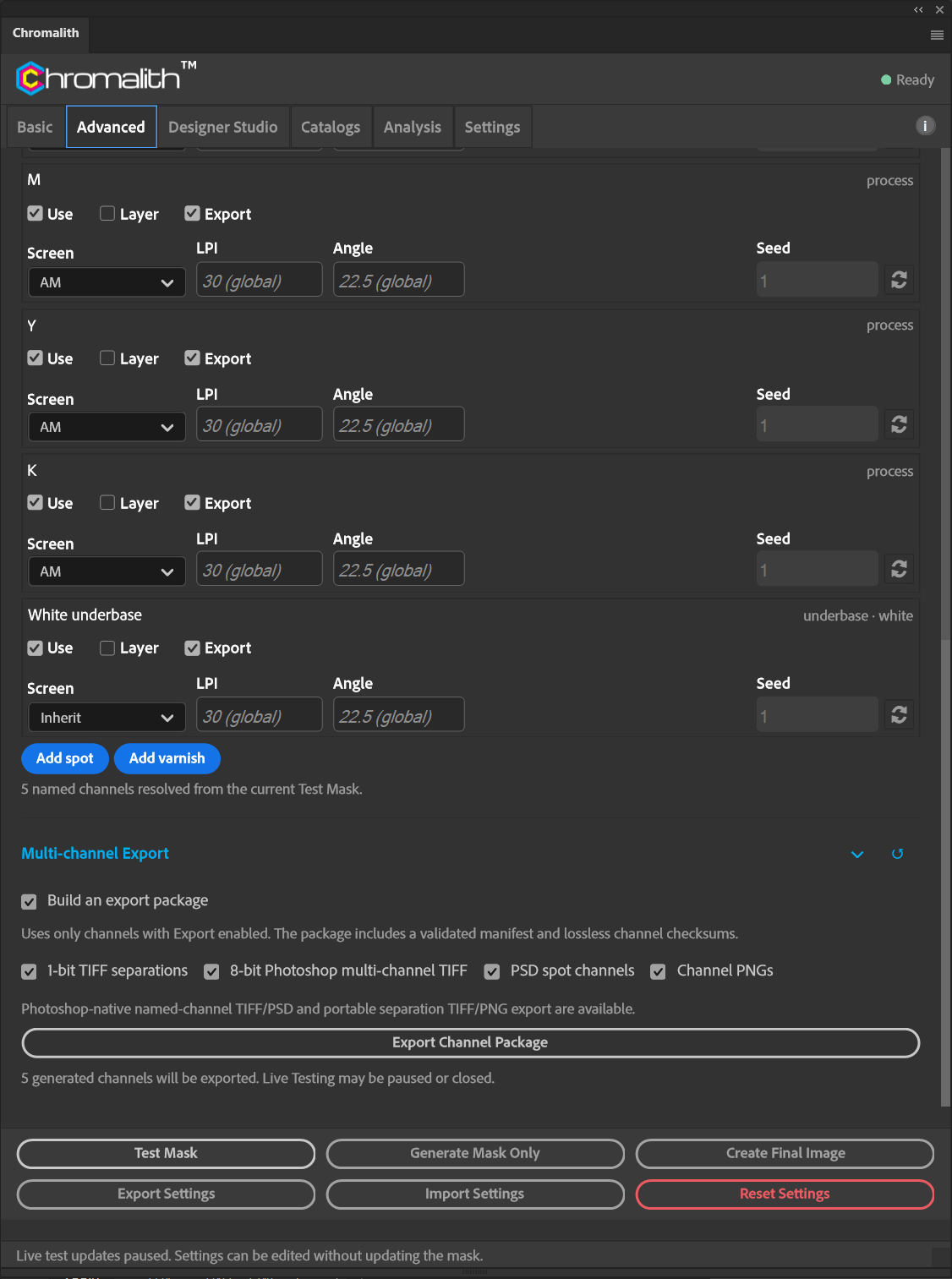Toggle 1-bit TIFF separations checkbox
Viewport: 952px width, 1279px height.
coord(29,971)
